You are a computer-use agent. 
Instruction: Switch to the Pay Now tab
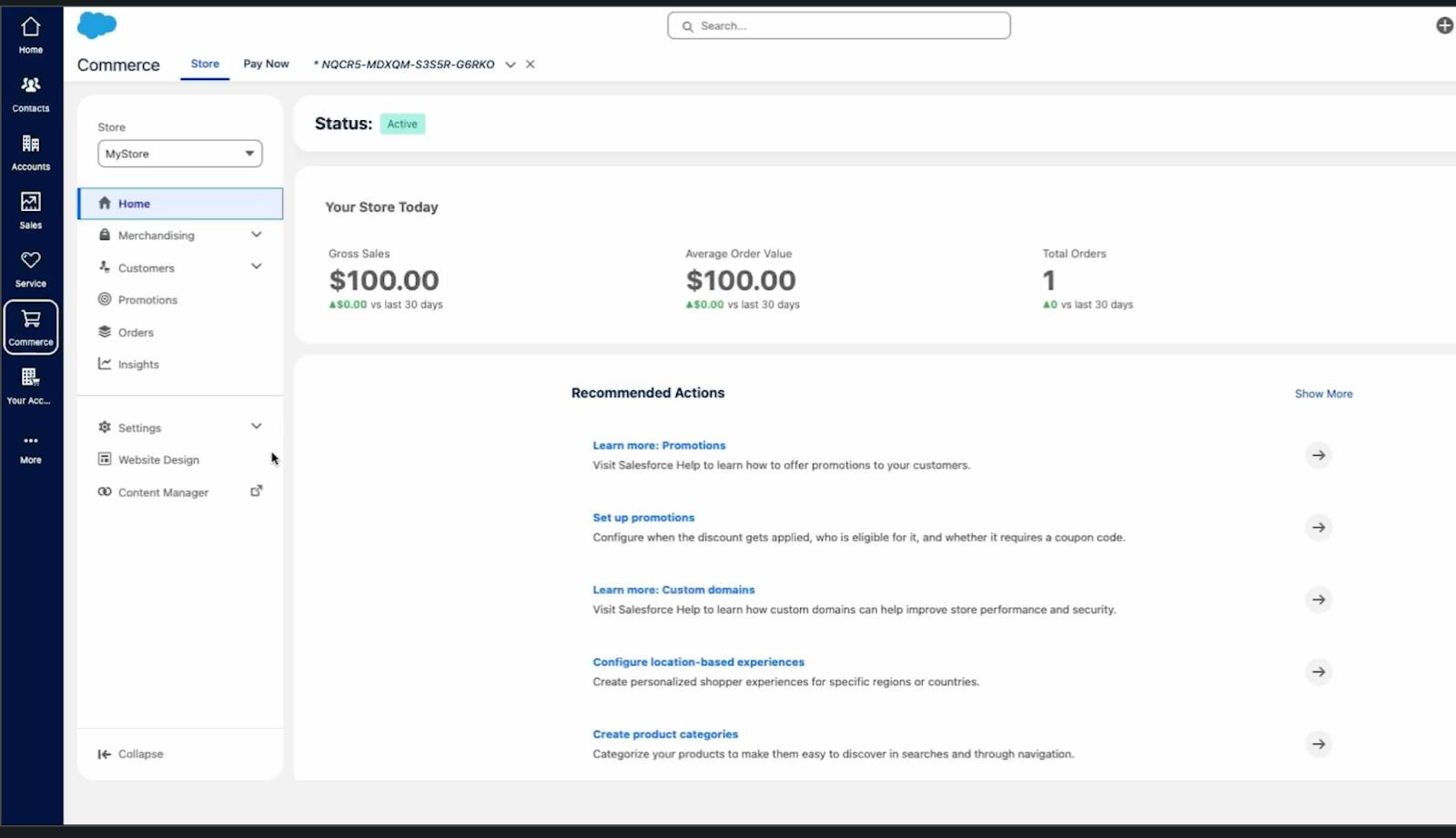[265, 64]
